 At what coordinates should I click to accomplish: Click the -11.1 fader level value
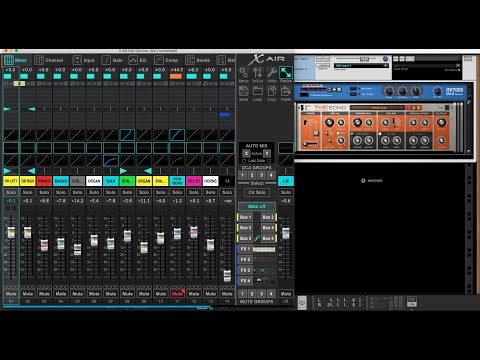pyautogui.click(x=144, y=201)
